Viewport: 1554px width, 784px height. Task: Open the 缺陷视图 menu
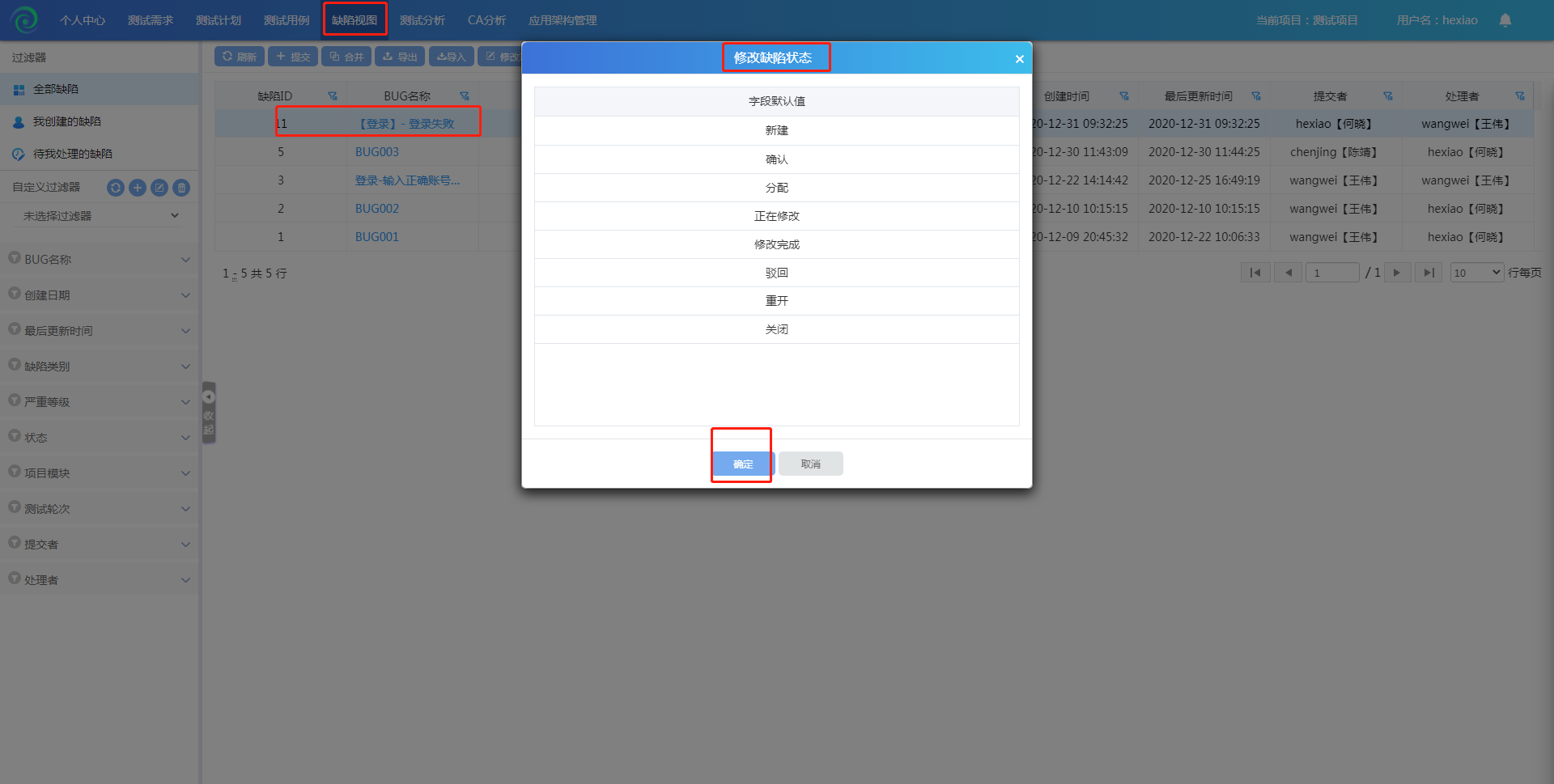355,20
